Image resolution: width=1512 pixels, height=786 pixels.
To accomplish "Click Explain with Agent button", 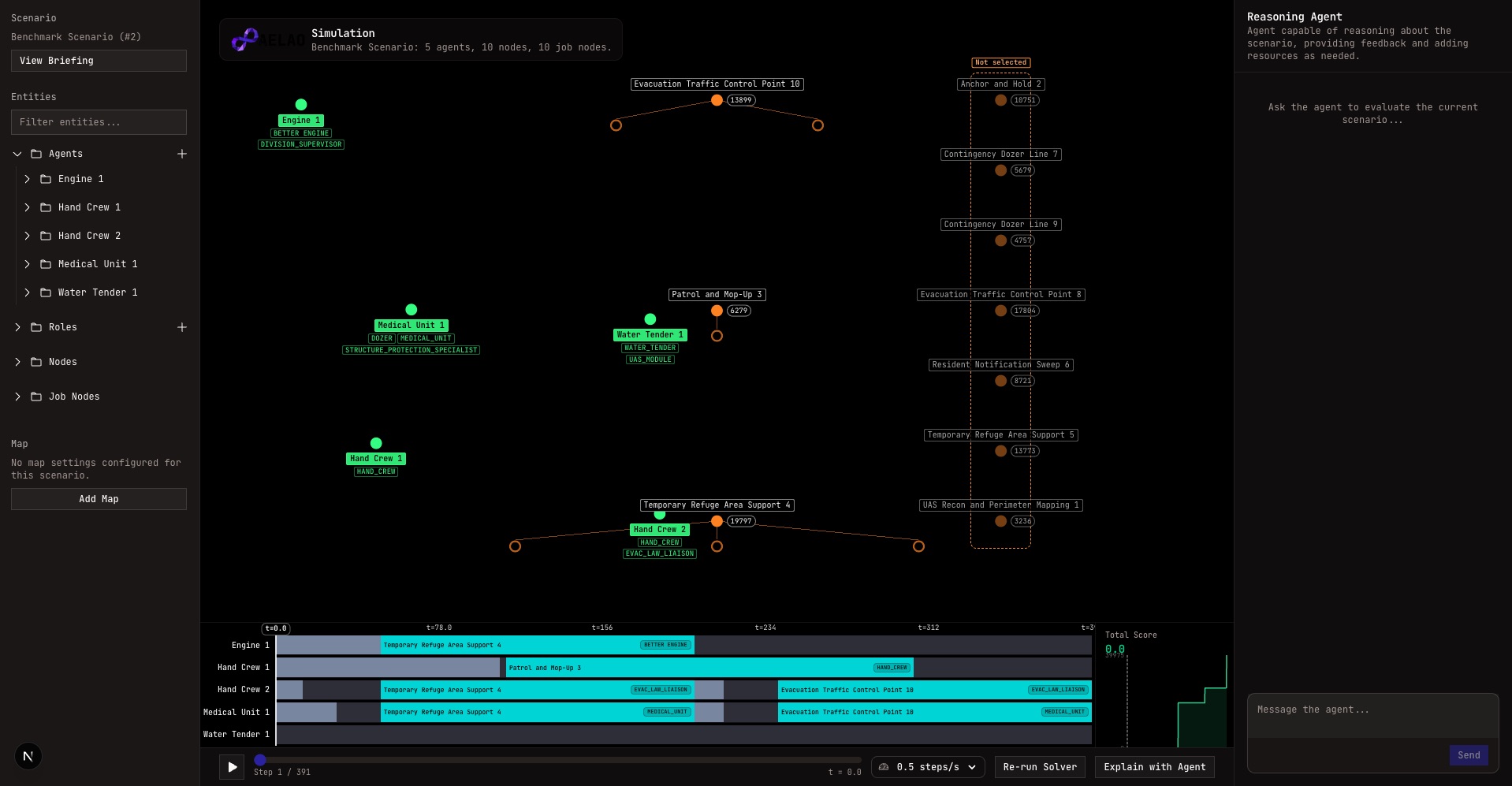I will 1155,767.
